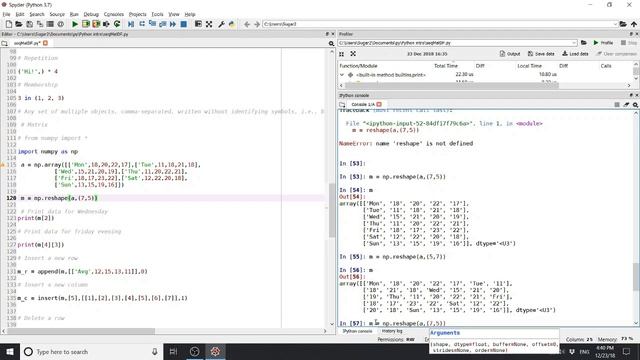
Task: Maximize current pane toolbar icon
Action: point(198,24)
